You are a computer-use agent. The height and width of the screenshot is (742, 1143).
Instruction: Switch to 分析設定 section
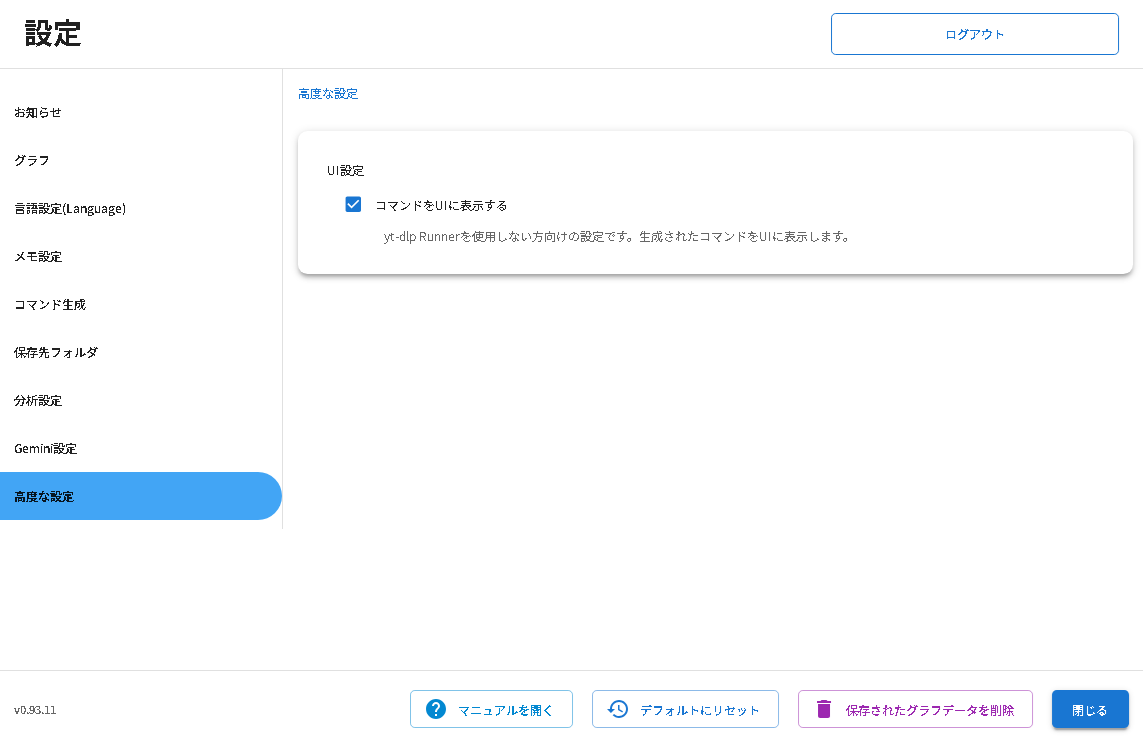[141, 400]
